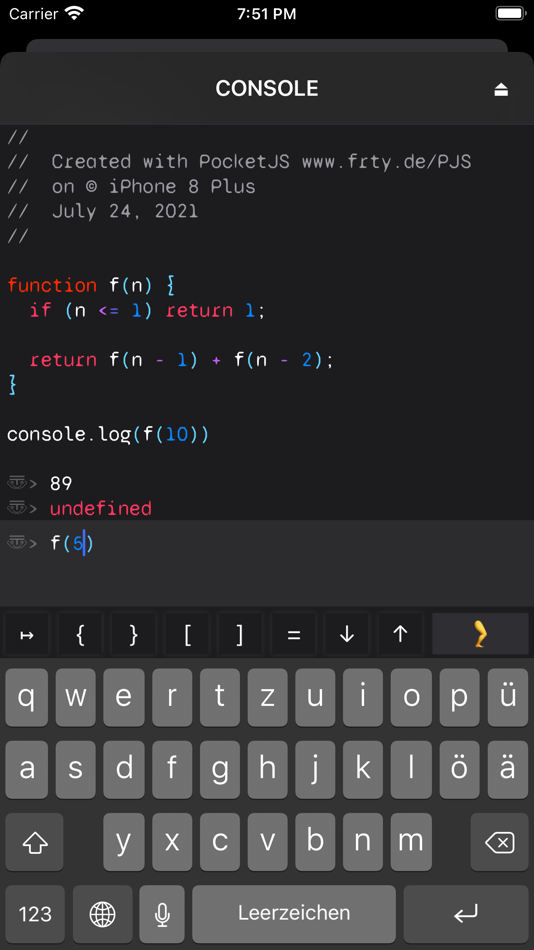
Task: Tap the l key
Action: [x=412, y=769]
